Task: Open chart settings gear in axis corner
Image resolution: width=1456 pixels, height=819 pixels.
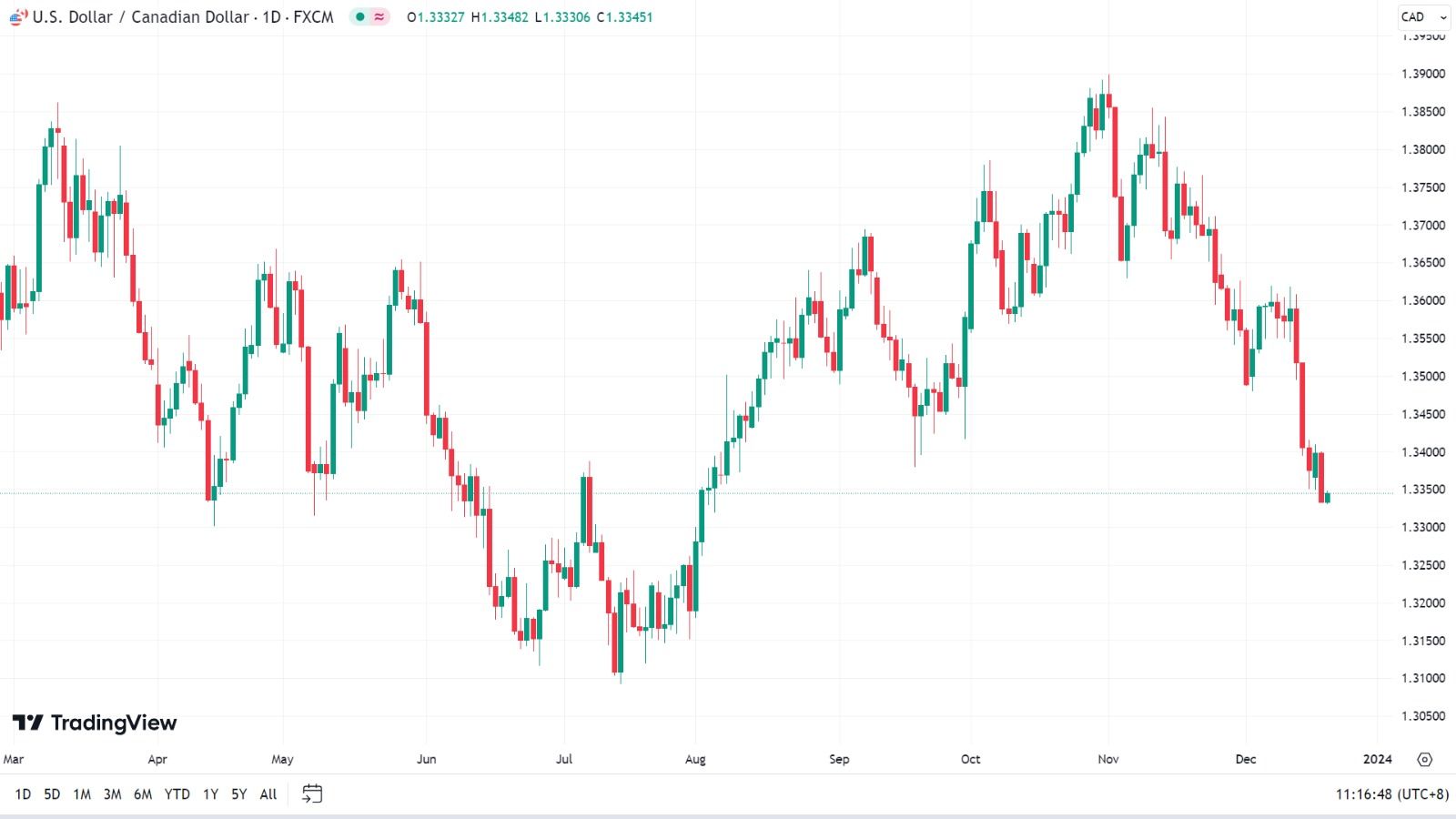Action: [1425, 759]
